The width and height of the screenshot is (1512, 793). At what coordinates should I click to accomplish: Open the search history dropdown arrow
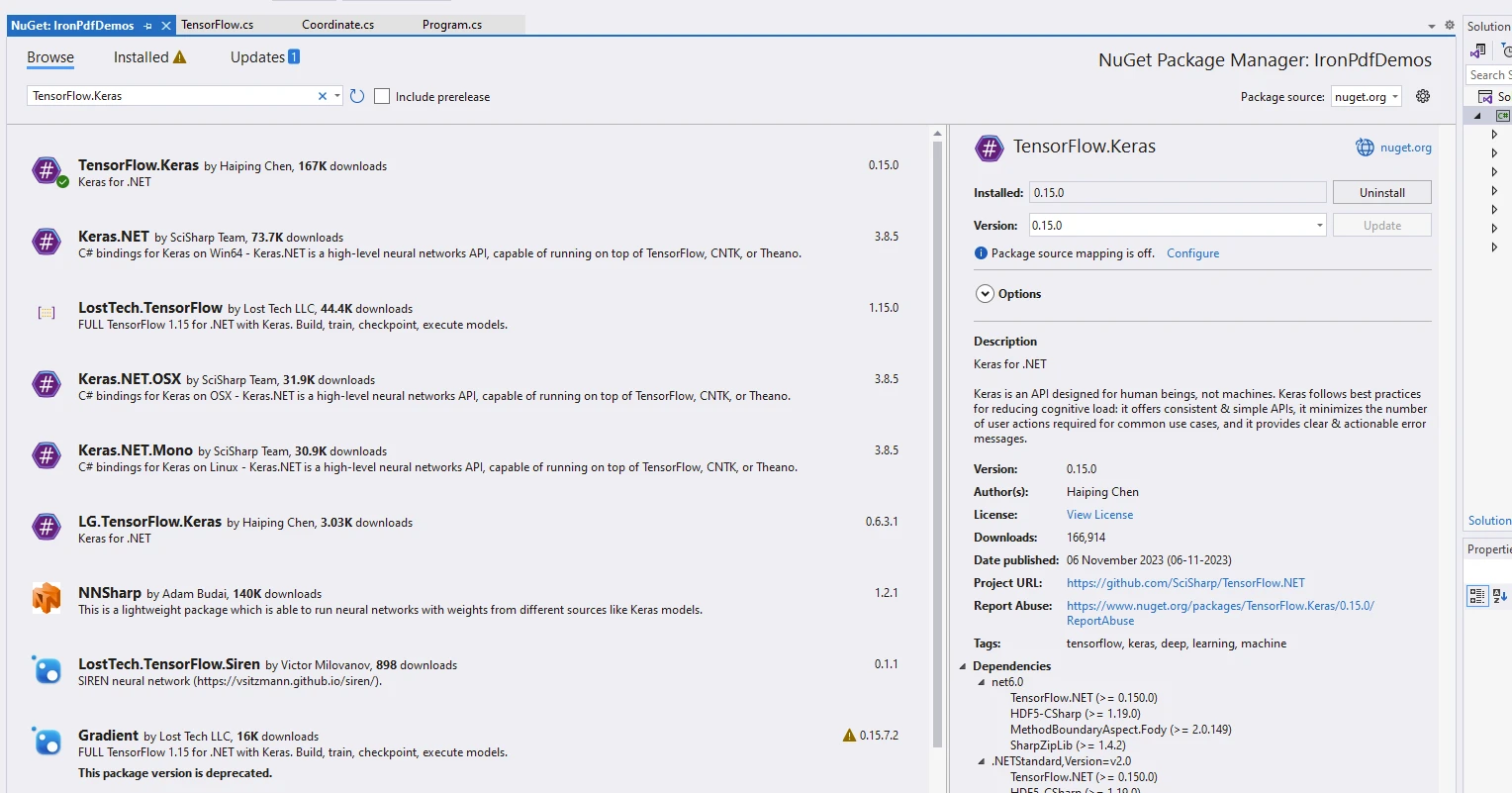click(x=337, y=96)
